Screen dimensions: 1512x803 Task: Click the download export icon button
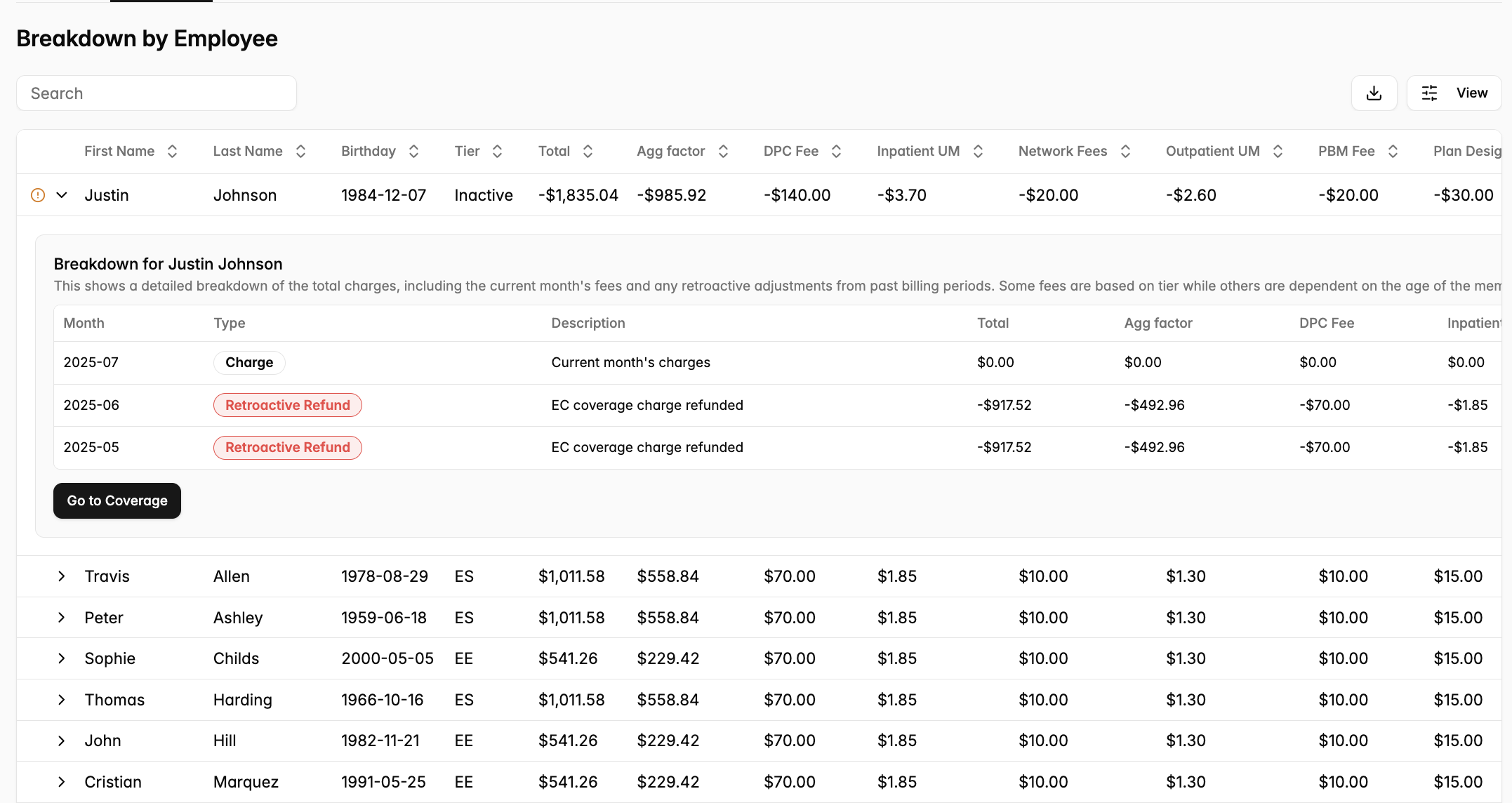coord(1374,93)
